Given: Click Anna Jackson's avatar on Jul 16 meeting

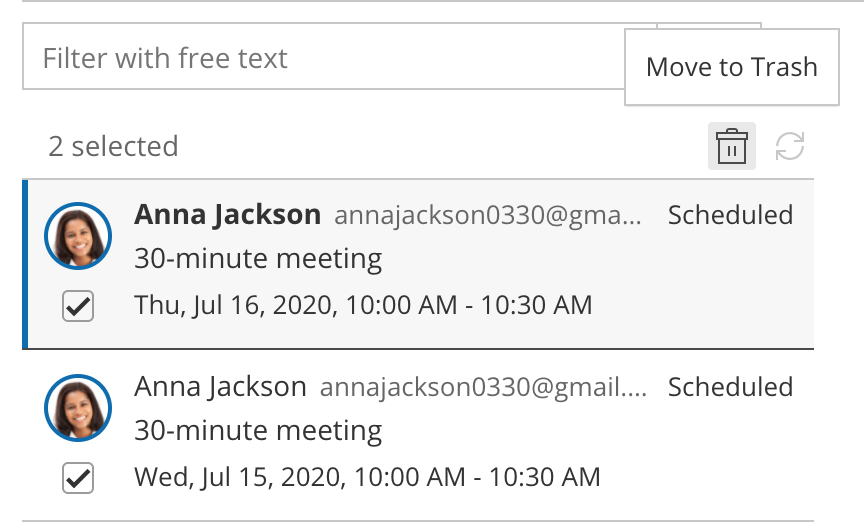Looking at the screenshot, I should (78, 237).
